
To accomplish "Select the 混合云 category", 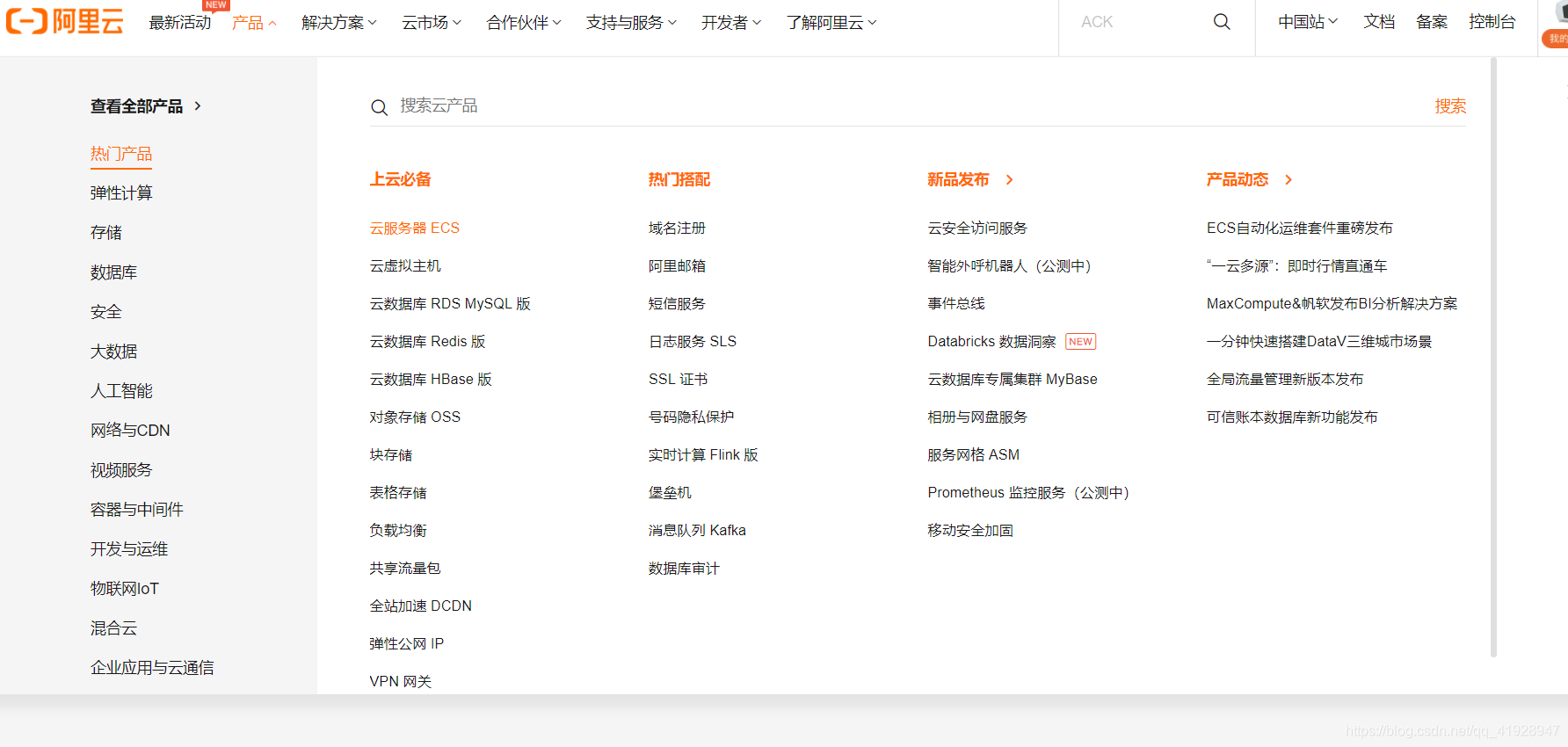I will tap(114, 628).
